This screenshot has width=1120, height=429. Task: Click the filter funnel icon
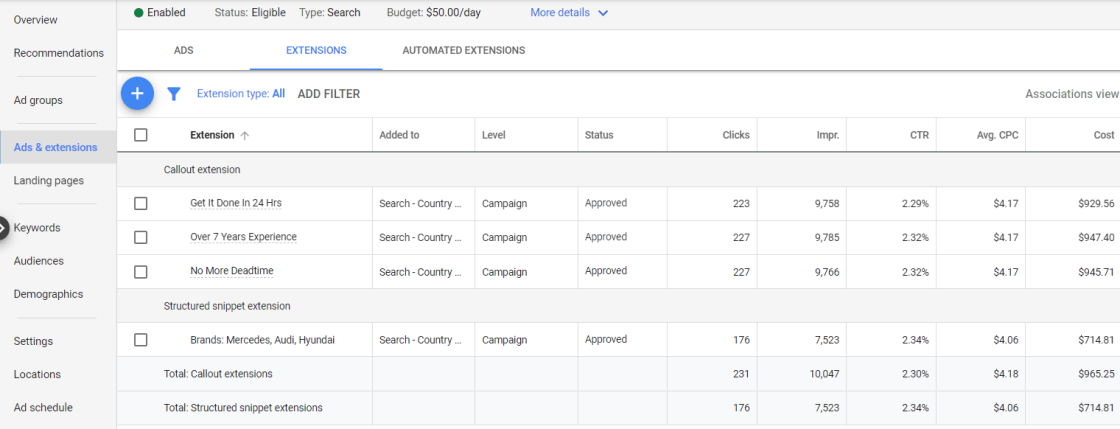pyautogui.click(x=173, y=94)
